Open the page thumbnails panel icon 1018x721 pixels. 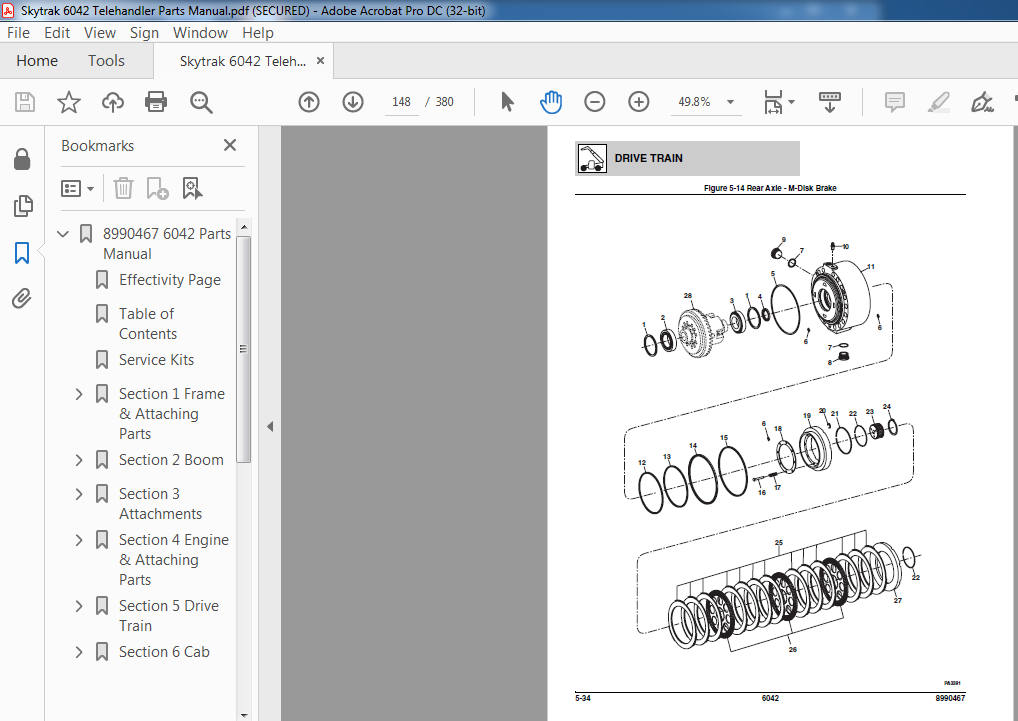[23, 206]
